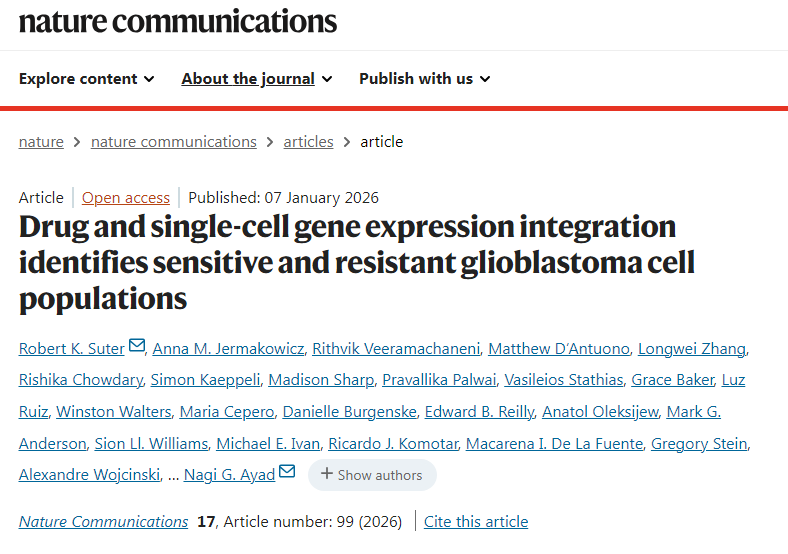Click Cite this article link
The height and width of the screenshot is (554, 788).
click(x=476, y=521)
